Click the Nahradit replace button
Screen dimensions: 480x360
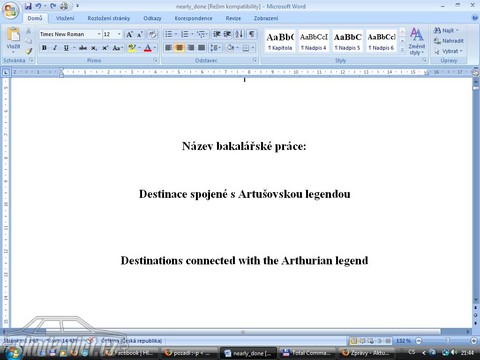tap(449, 41)
